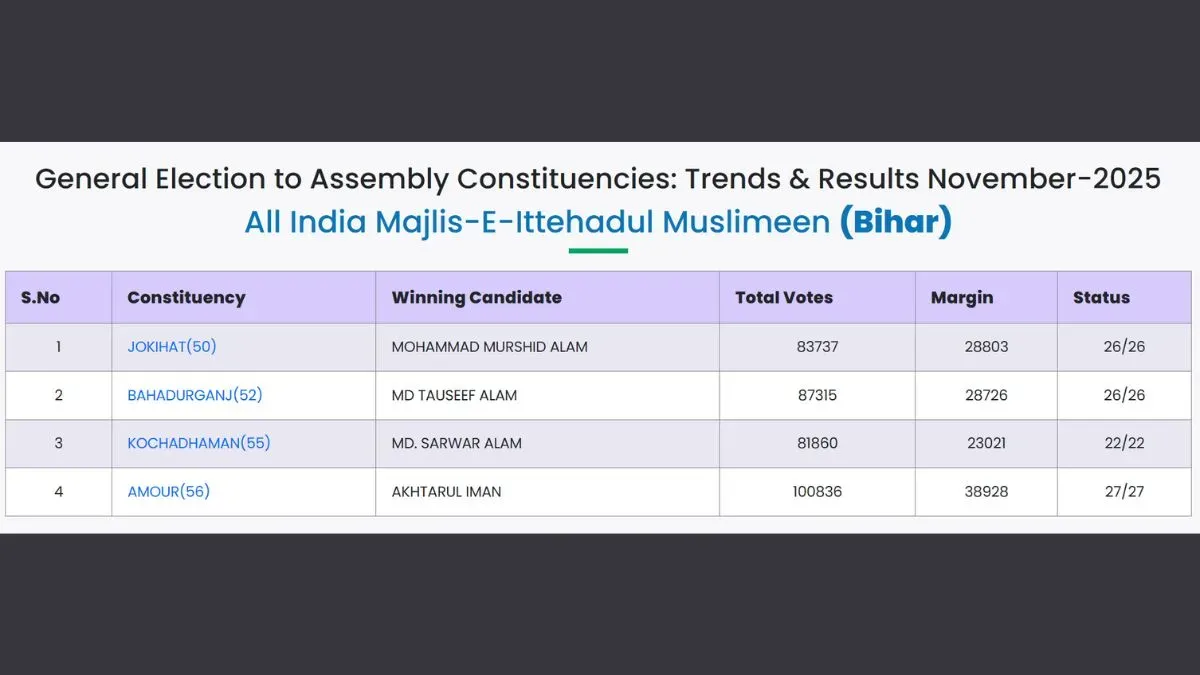Open the AMOUR(56) constituency link
Viewport: 1200px width, 675px height.
(x=167, y=491)
